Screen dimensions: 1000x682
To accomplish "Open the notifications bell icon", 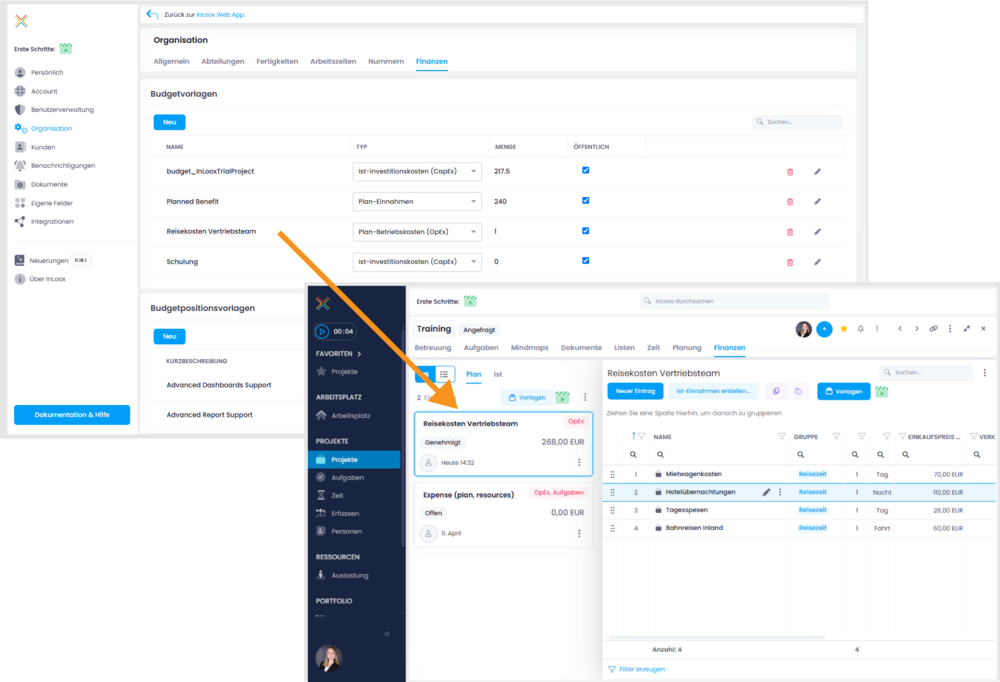I will pyautogui.click(x=860, y=329).
